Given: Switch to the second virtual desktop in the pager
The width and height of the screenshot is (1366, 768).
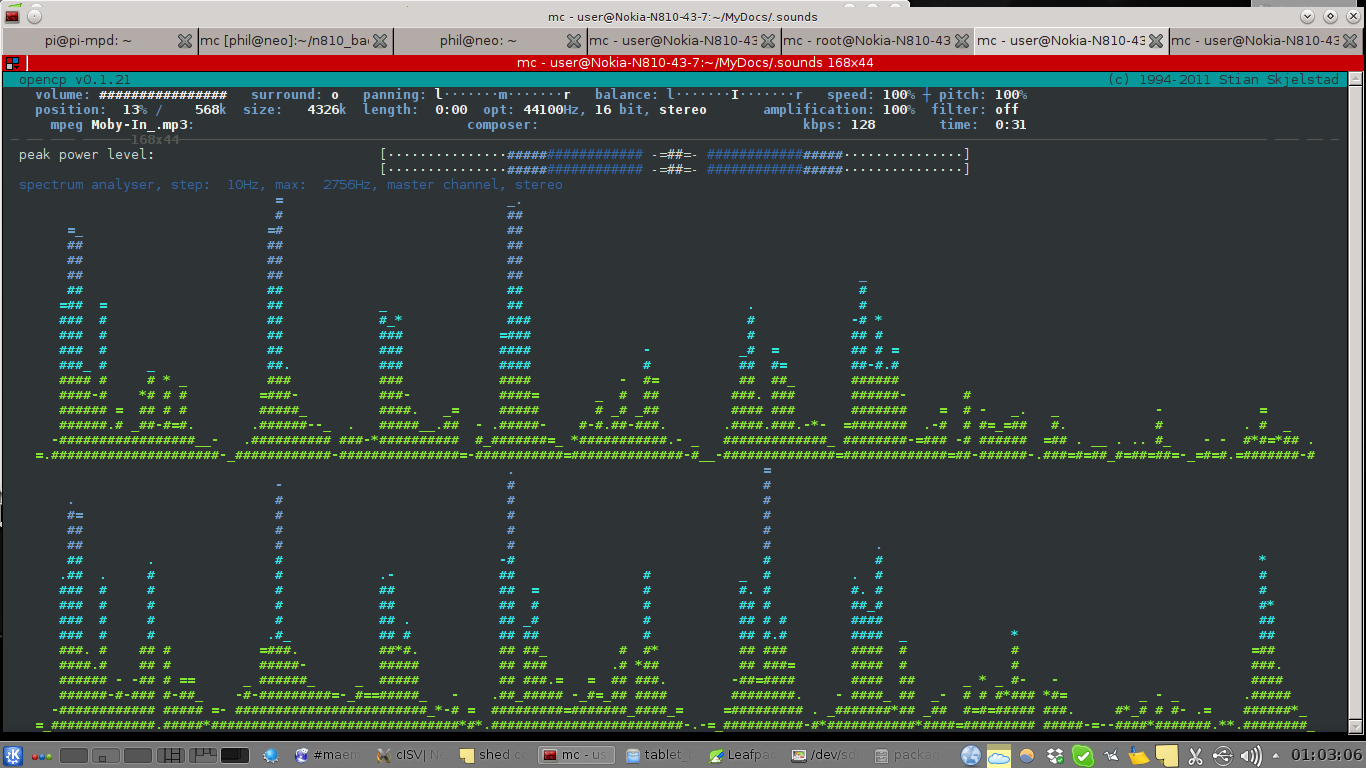Looking at the screenshot, I should 105,755.
